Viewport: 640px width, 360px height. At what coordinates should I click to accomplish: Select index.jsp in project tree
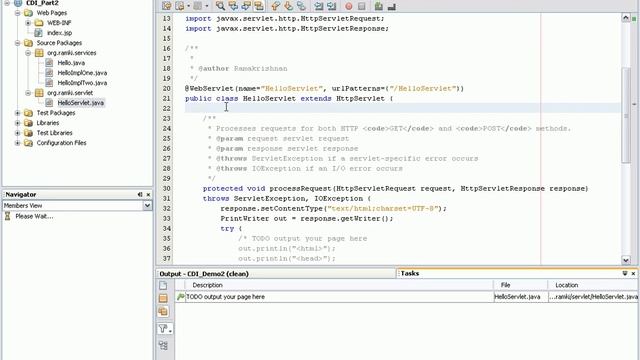pos(59,33)
